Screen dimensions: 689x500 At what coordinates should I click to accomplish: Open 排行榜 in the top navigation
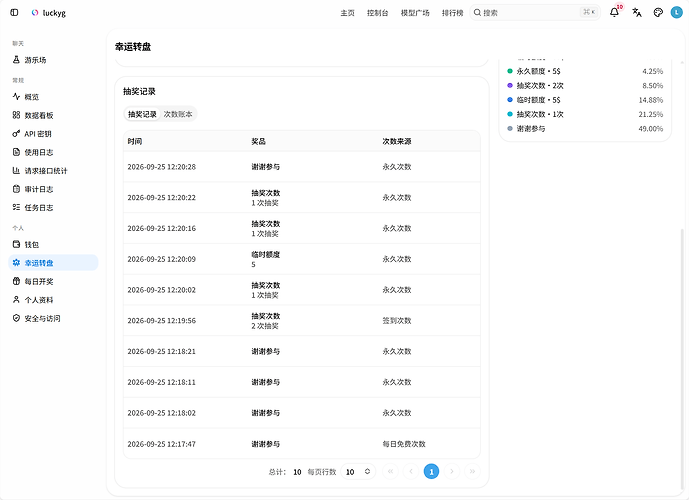[x=453, y=13]
